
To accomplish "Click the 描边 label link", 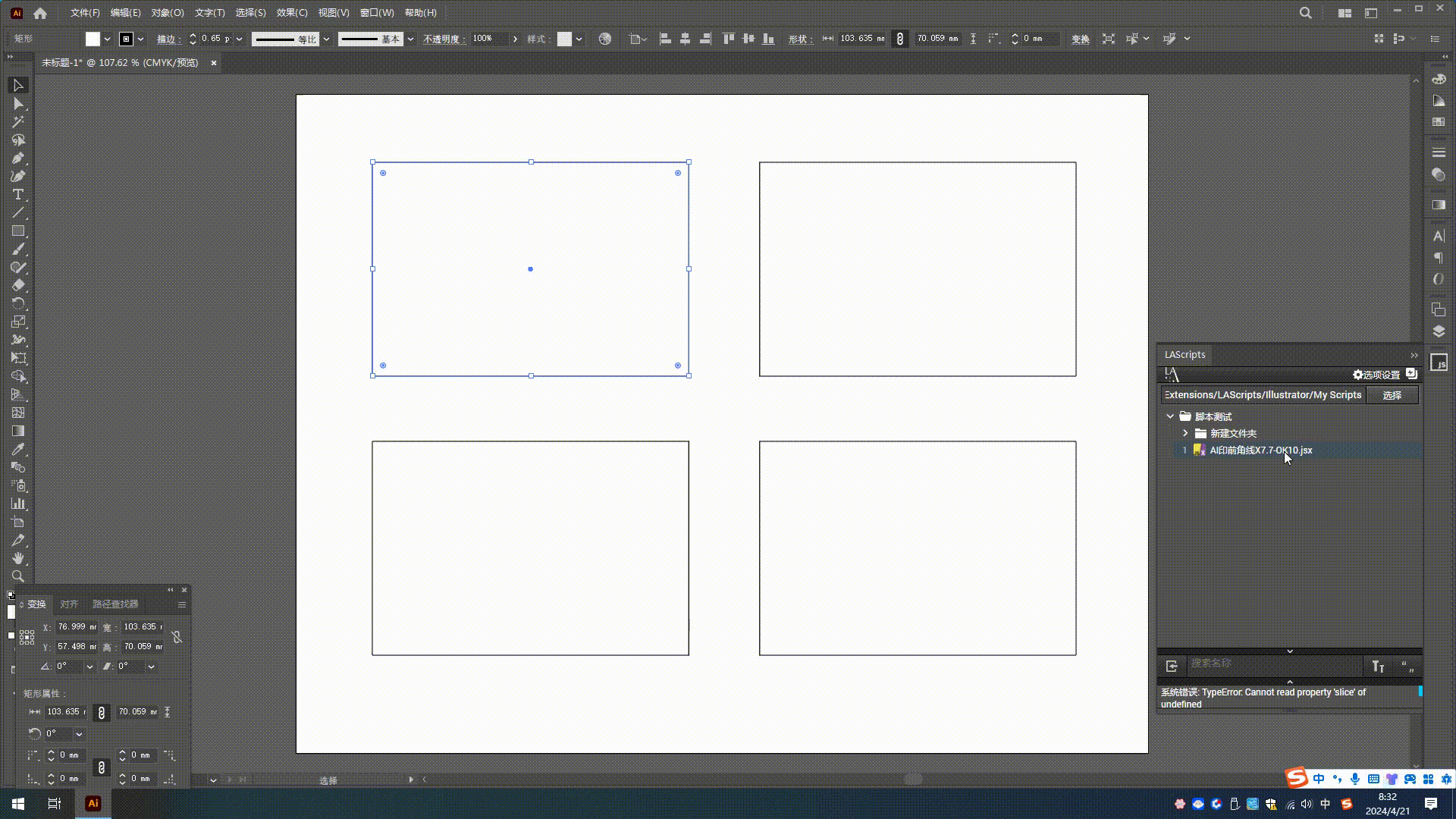I will (x=168, y=39).
